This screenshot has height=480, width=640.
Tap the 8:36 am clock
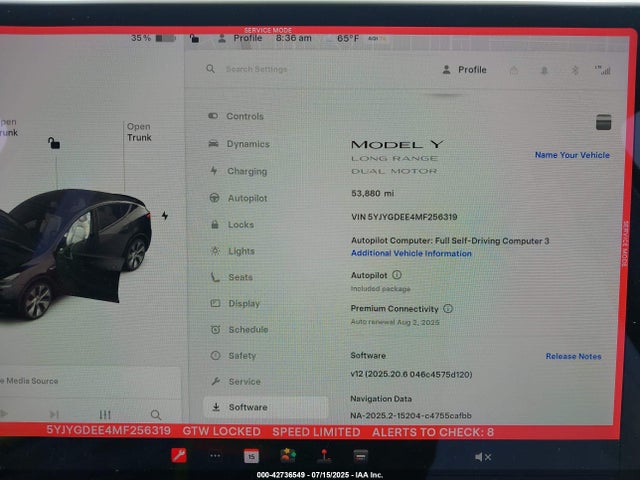293,38
